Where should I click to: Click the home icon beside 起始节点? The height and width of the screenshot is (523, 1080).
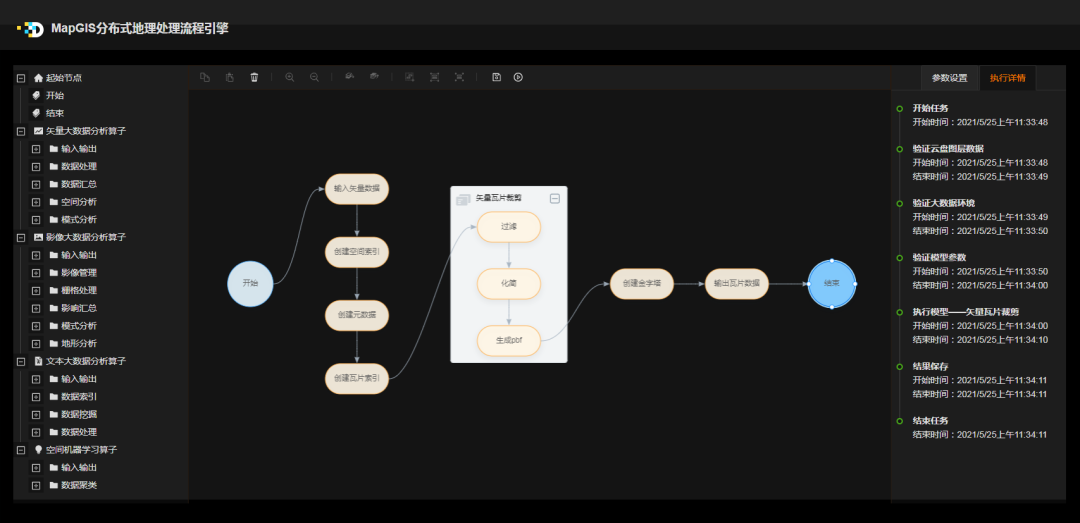[x=39, y=79]
